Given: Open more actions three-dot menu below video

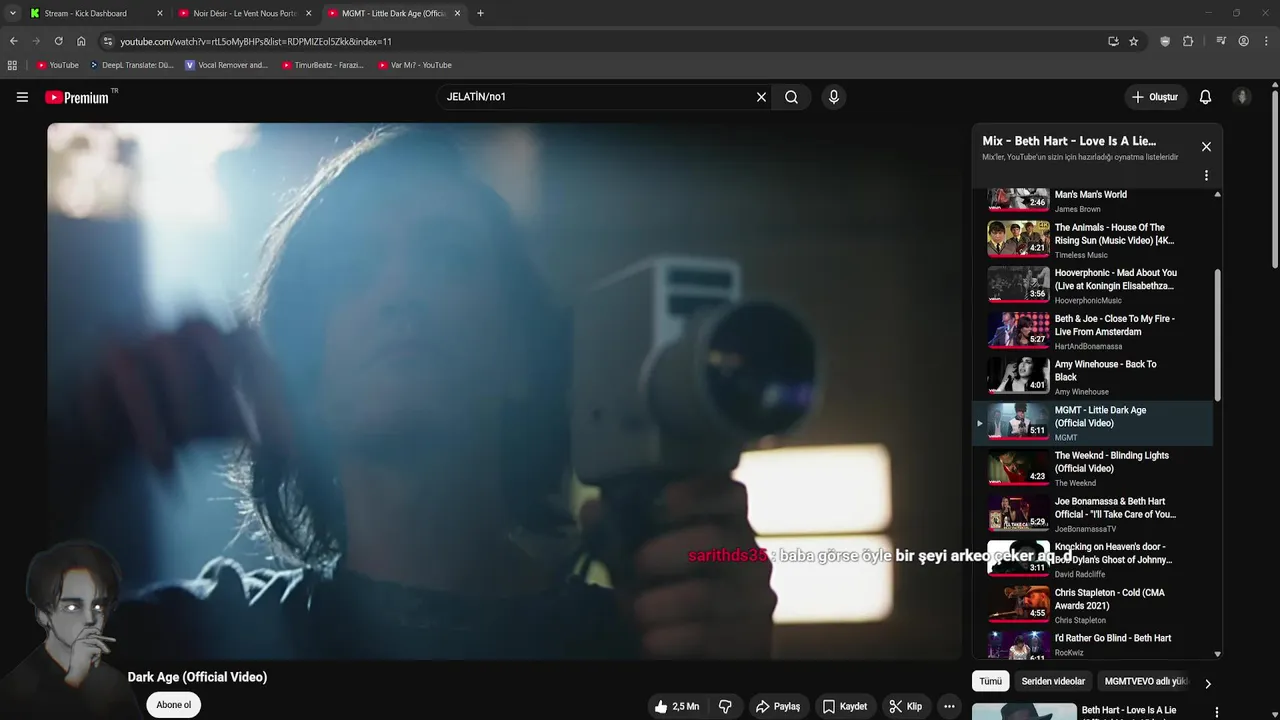Looking at the screenshot, I should [949, 706].
